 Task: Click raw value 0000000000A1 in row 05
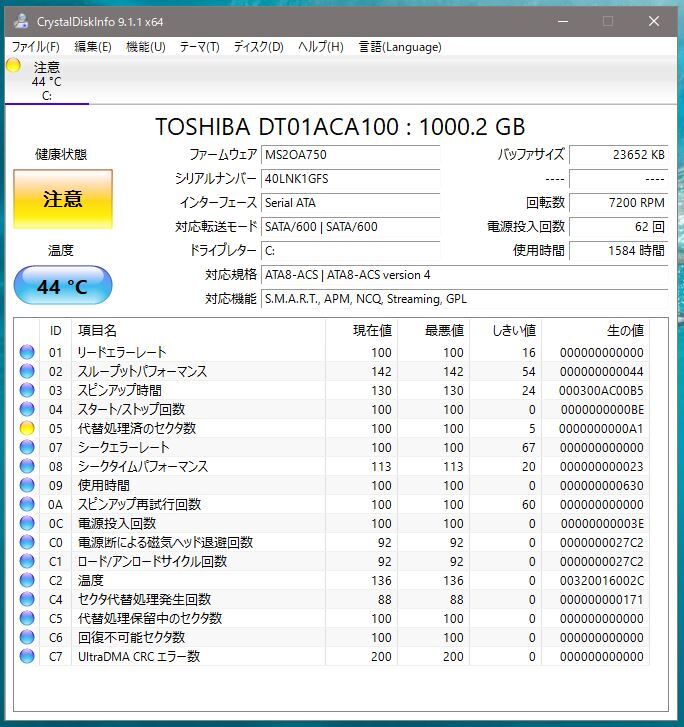click(x=601, y=429)
